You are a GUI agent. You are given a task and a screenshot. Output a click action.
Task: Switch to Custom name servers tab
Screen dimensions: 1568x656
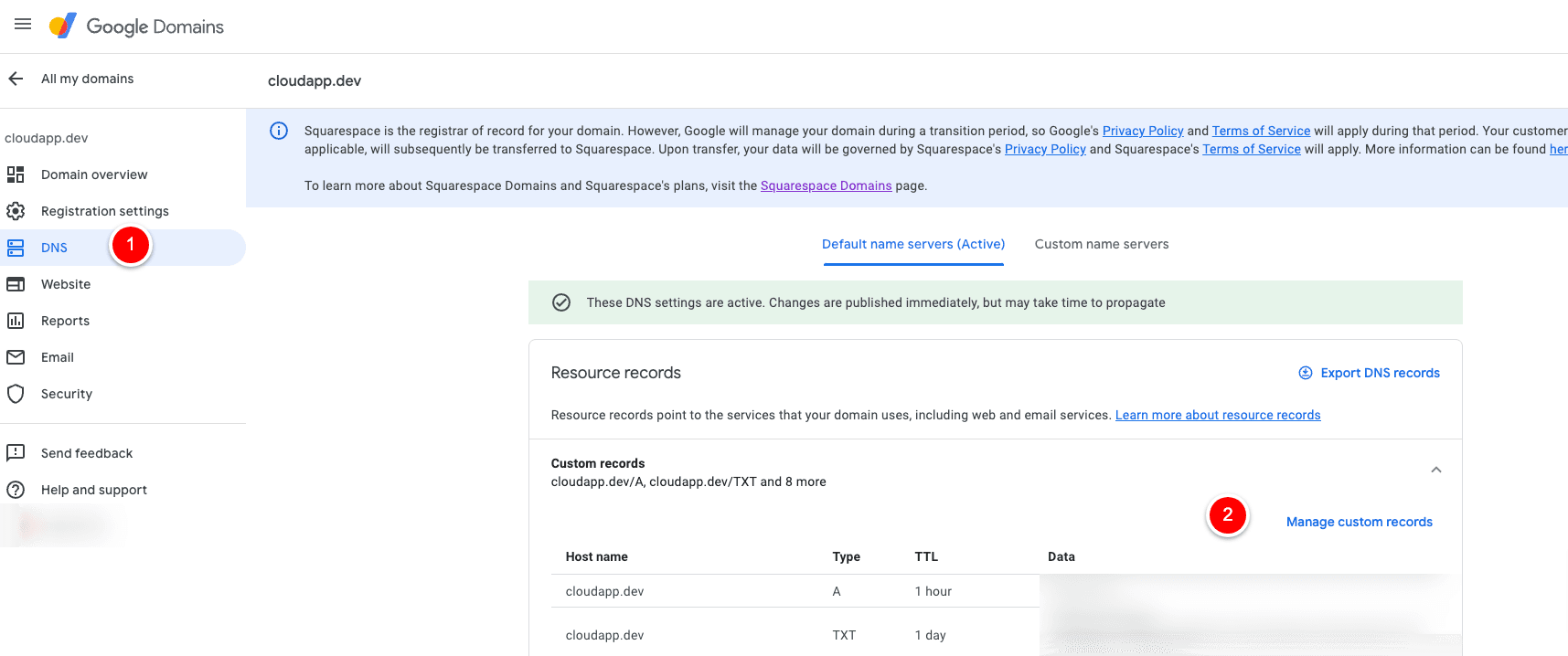1101,244
